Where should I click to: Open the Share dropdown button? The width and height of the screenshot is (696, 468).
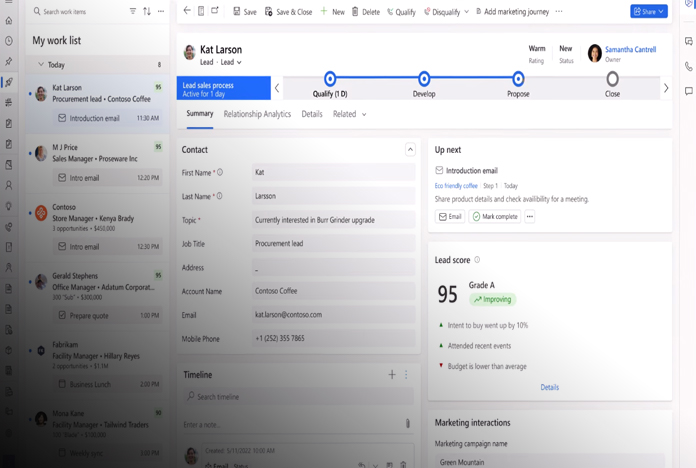[649, 12]
